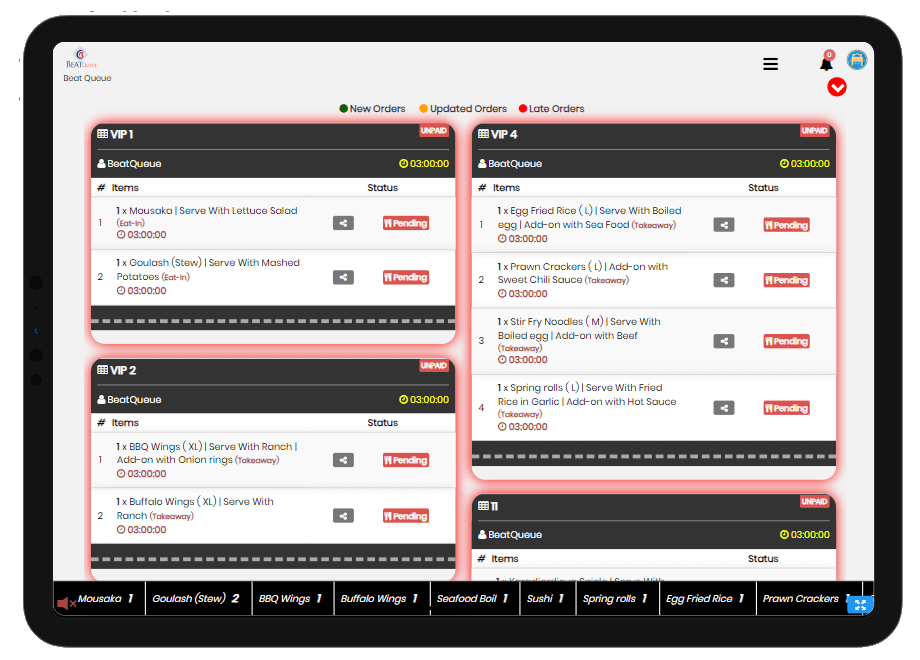
Task: Open the notifications bell
Action: 826,64
